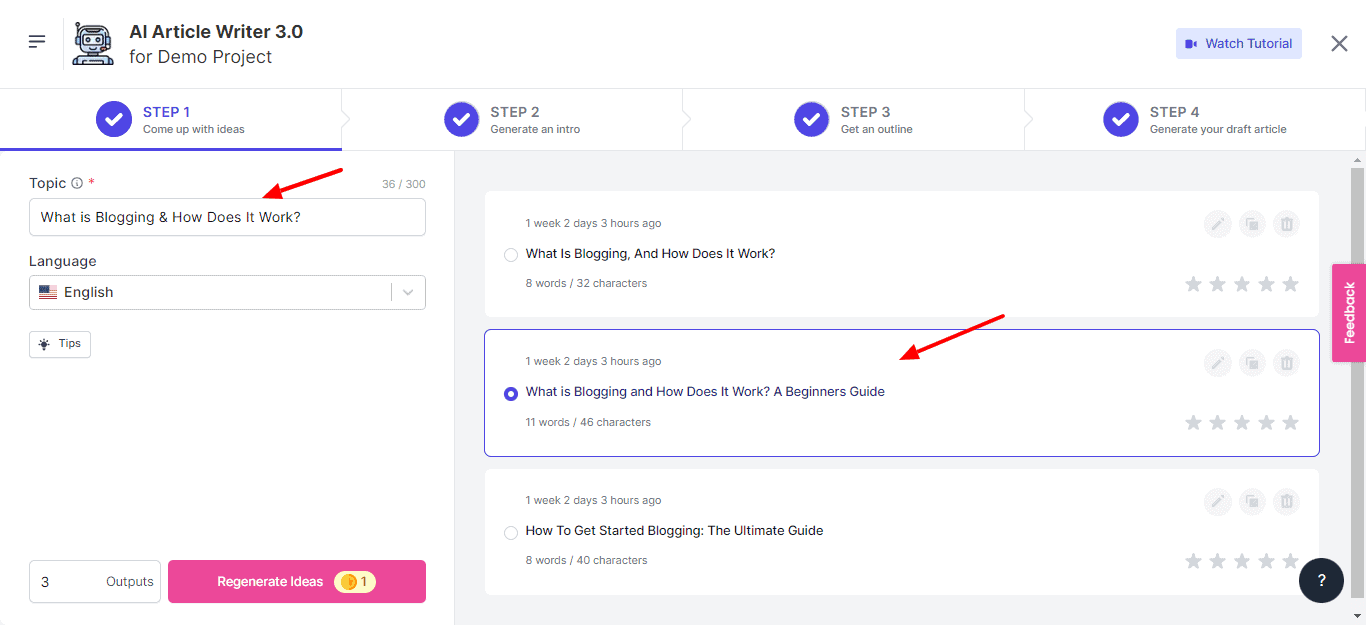The height and width of the screenshot is (625, 1366).
Task: Click the Topic info icon
Action: click(x=77, y=184)
